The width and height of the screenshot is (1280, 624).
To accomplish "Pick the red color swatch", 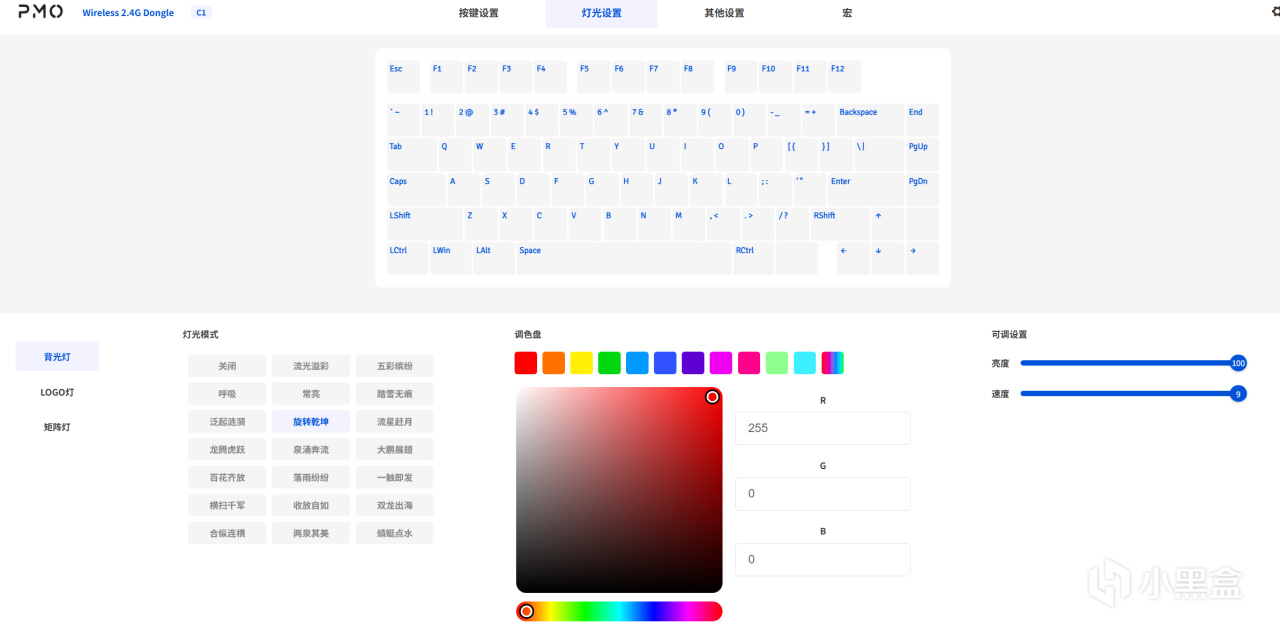I will pyautogui.click(x=526, y=363).
